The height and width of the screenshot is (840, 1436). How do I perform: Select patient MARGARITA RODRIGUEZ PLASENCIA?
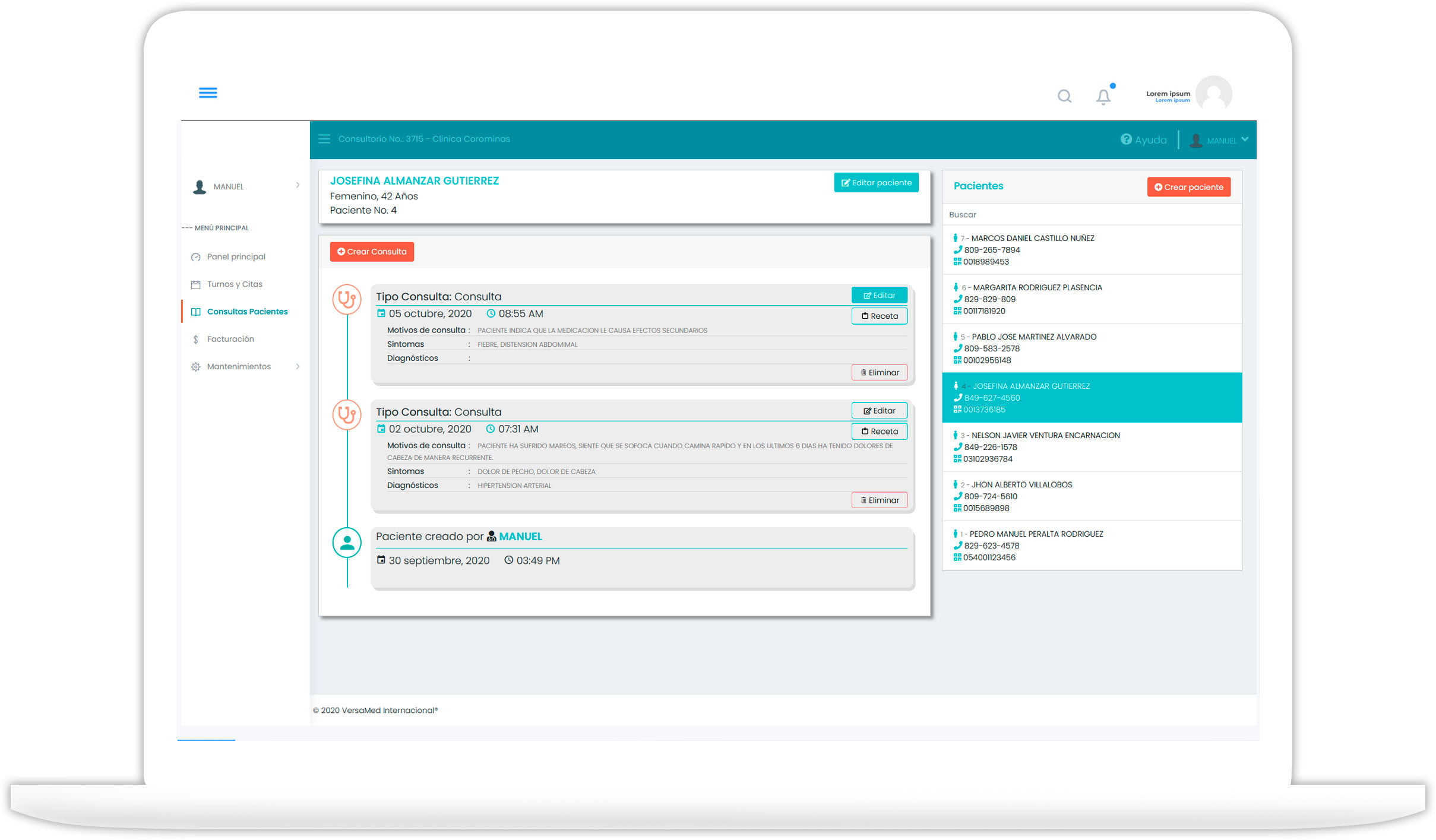coord(1092,299)
